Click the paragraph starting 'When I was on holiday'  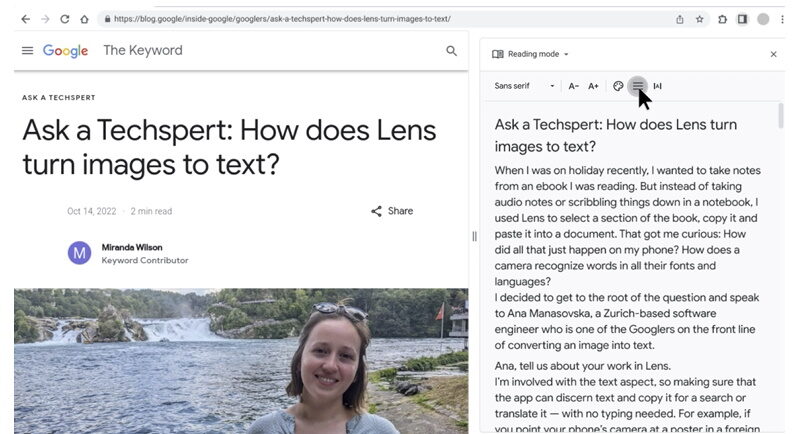[x=627, y=226]
